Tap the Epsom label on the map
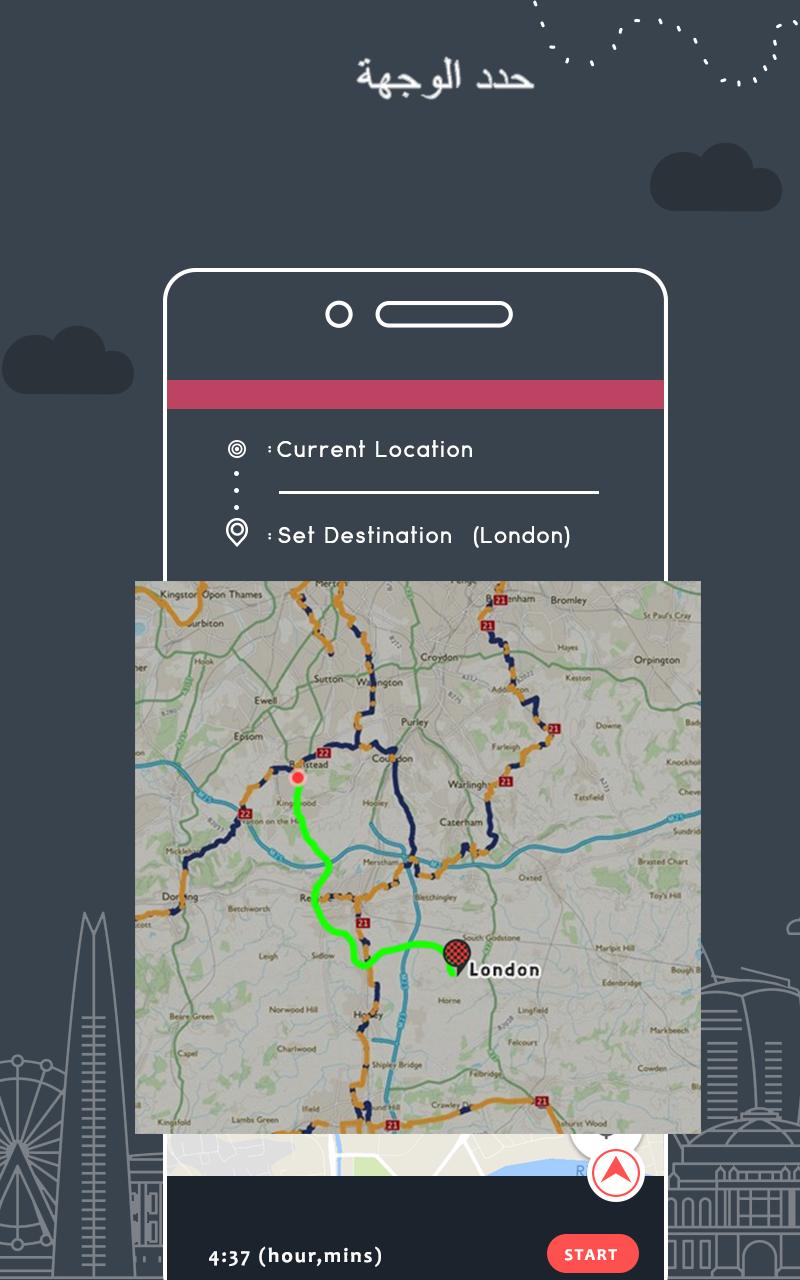This screenshot has width=800, height=1280. pyautogui.click(x=248, y=737)
